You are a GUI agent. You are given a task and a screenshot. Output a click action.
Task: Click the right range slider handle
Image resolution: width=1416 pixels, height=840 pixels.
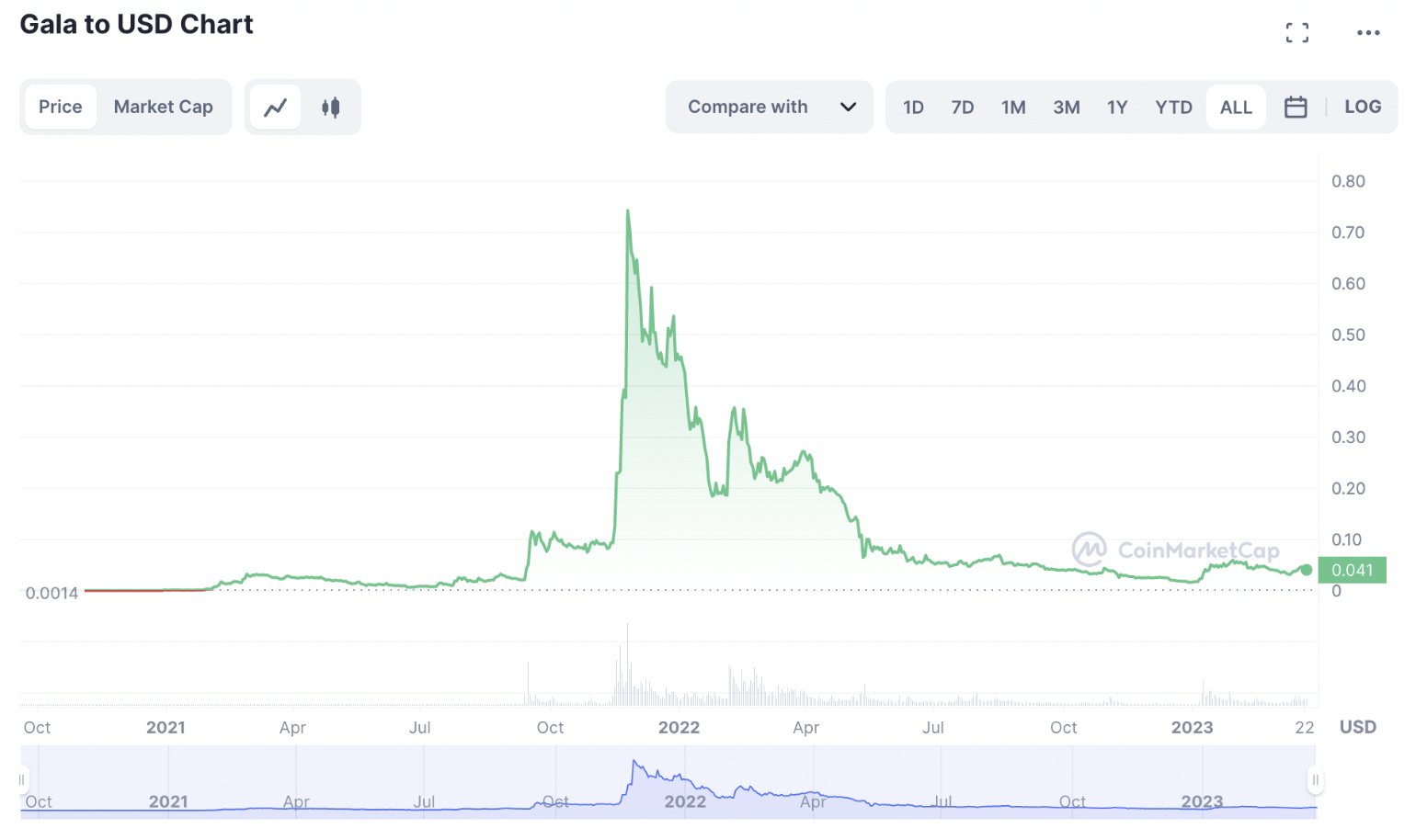[1315, 780]
